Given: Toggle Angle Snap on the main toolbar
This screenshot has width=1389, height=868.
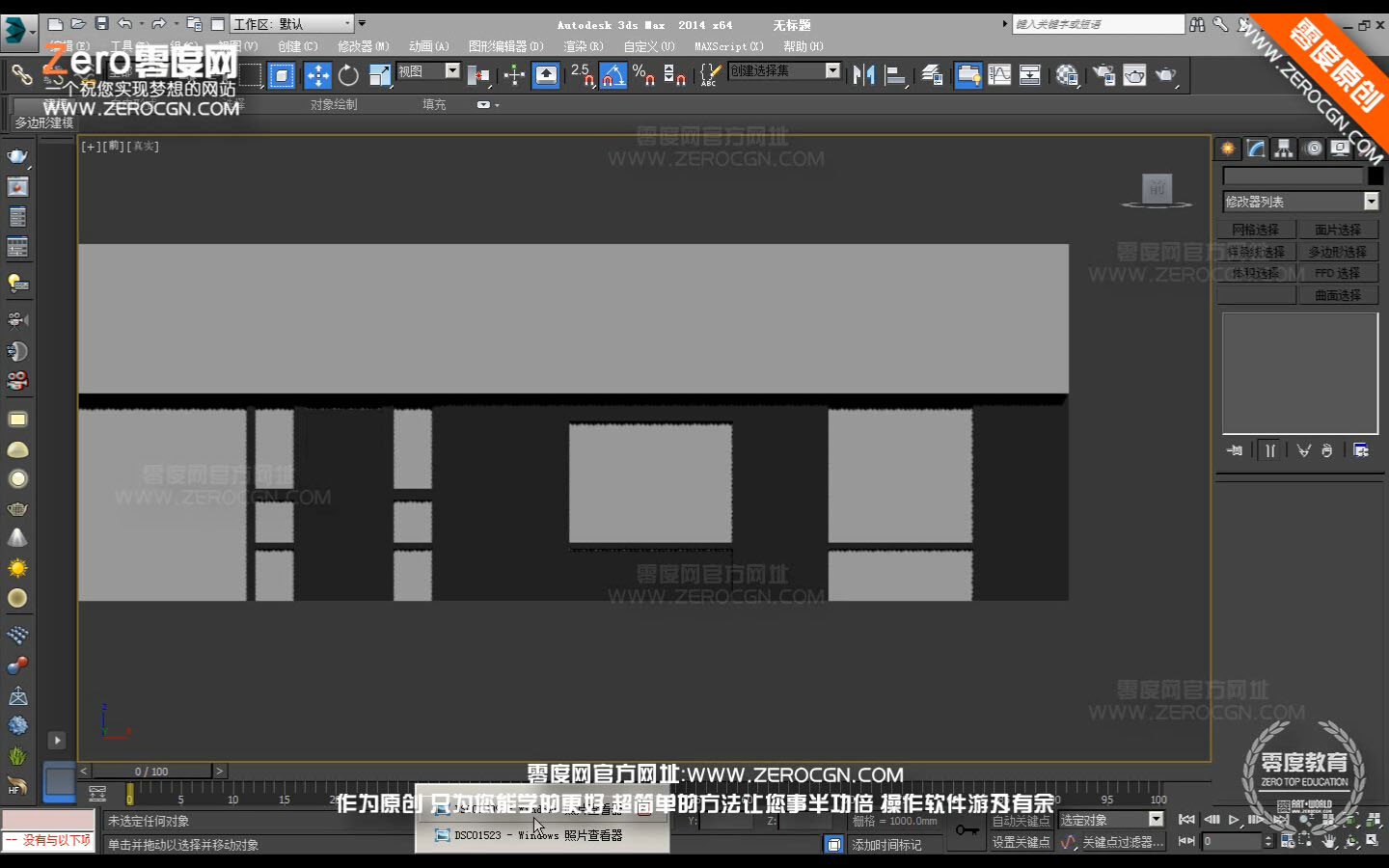Looking at the screenshot, I should pos(613,75).
